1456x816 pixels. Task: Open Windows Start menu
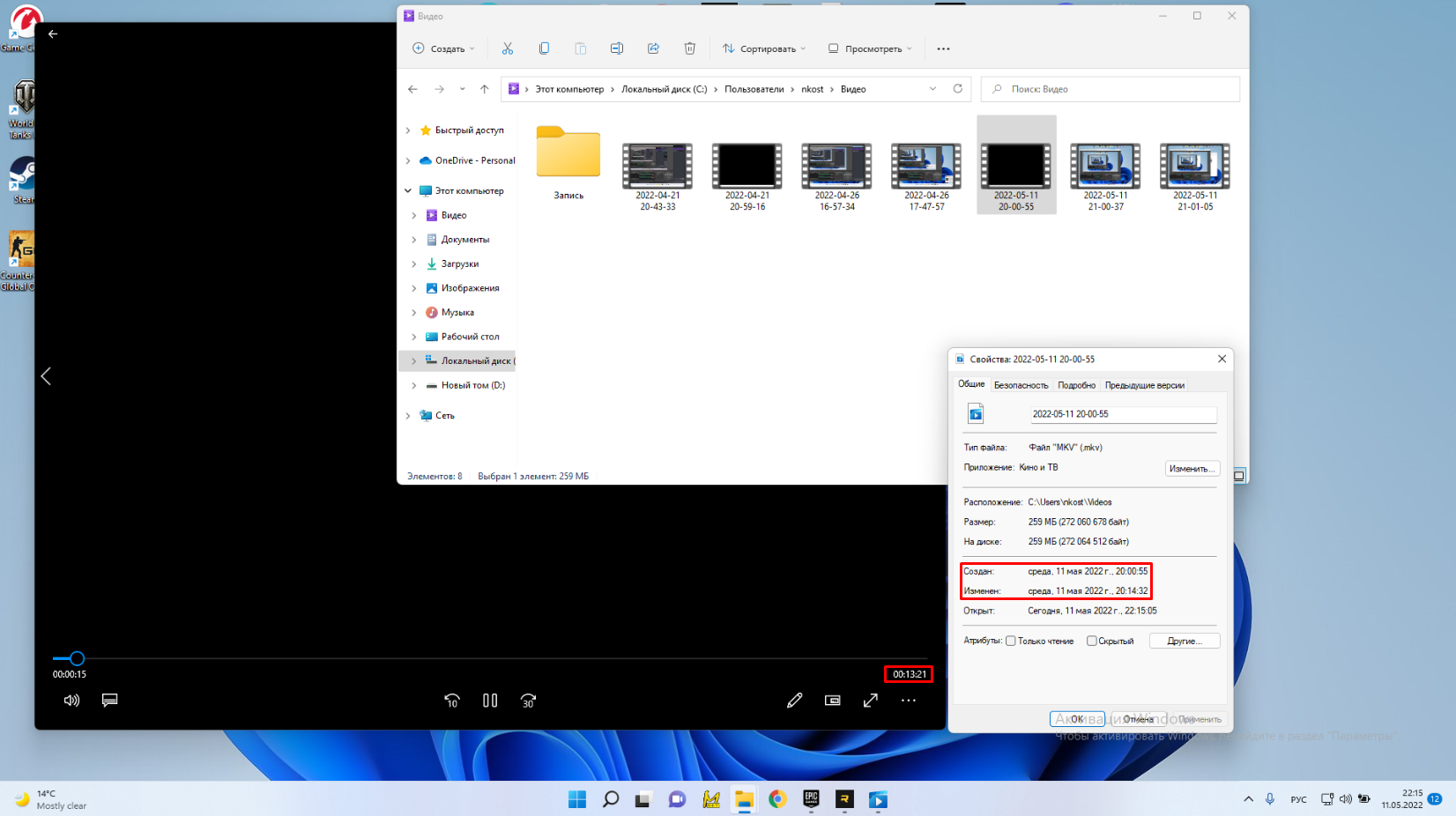coord(577,799)
